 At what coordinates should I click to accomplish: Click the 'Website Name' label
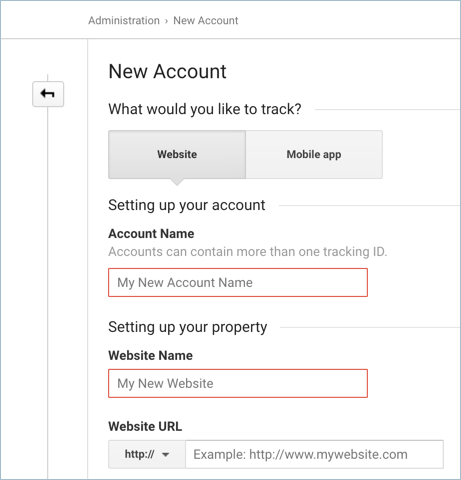click(150, 356)
